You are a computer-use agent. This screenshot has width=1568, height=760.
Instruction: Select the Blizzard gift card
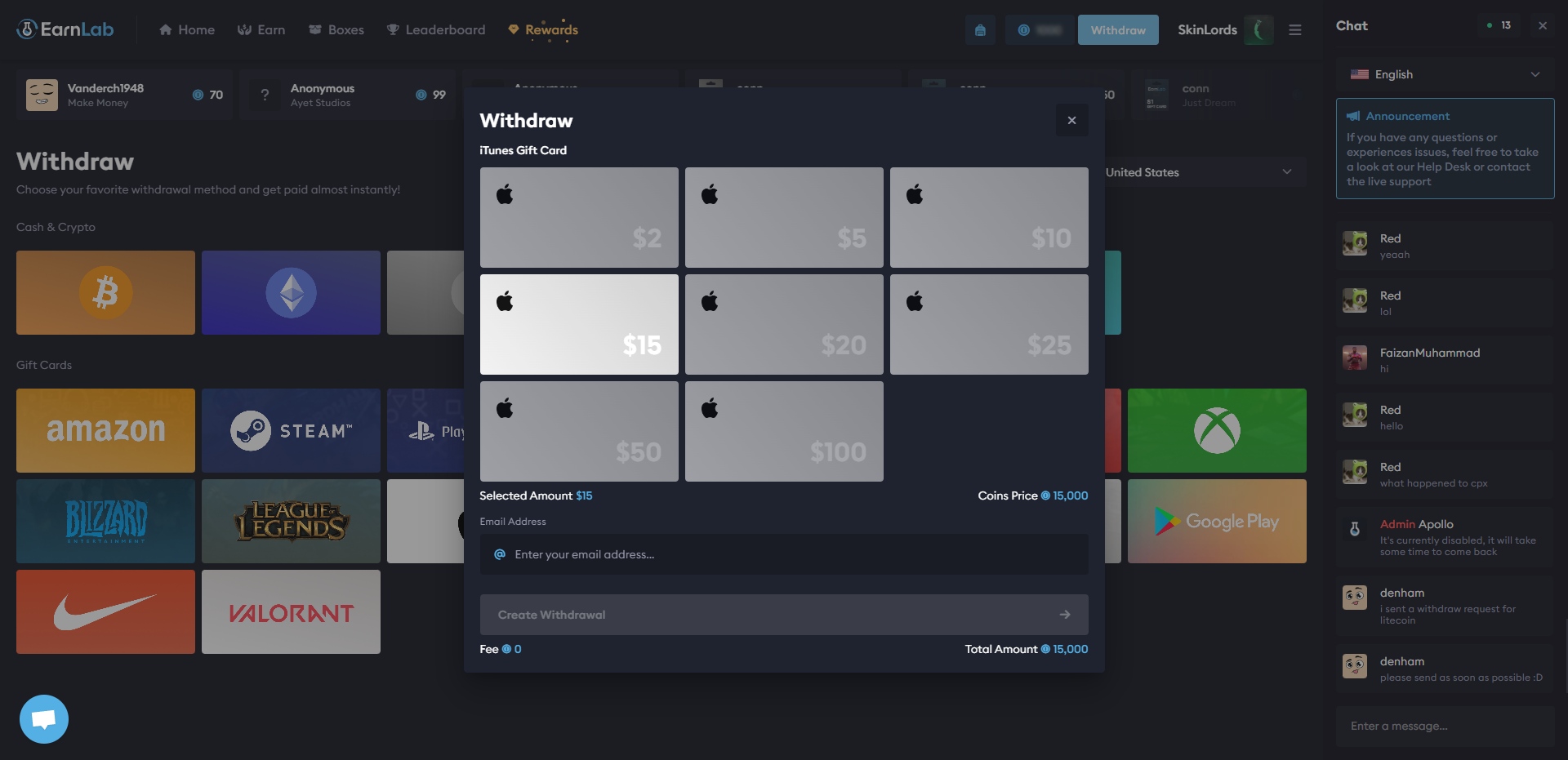(x=105, y=521)
